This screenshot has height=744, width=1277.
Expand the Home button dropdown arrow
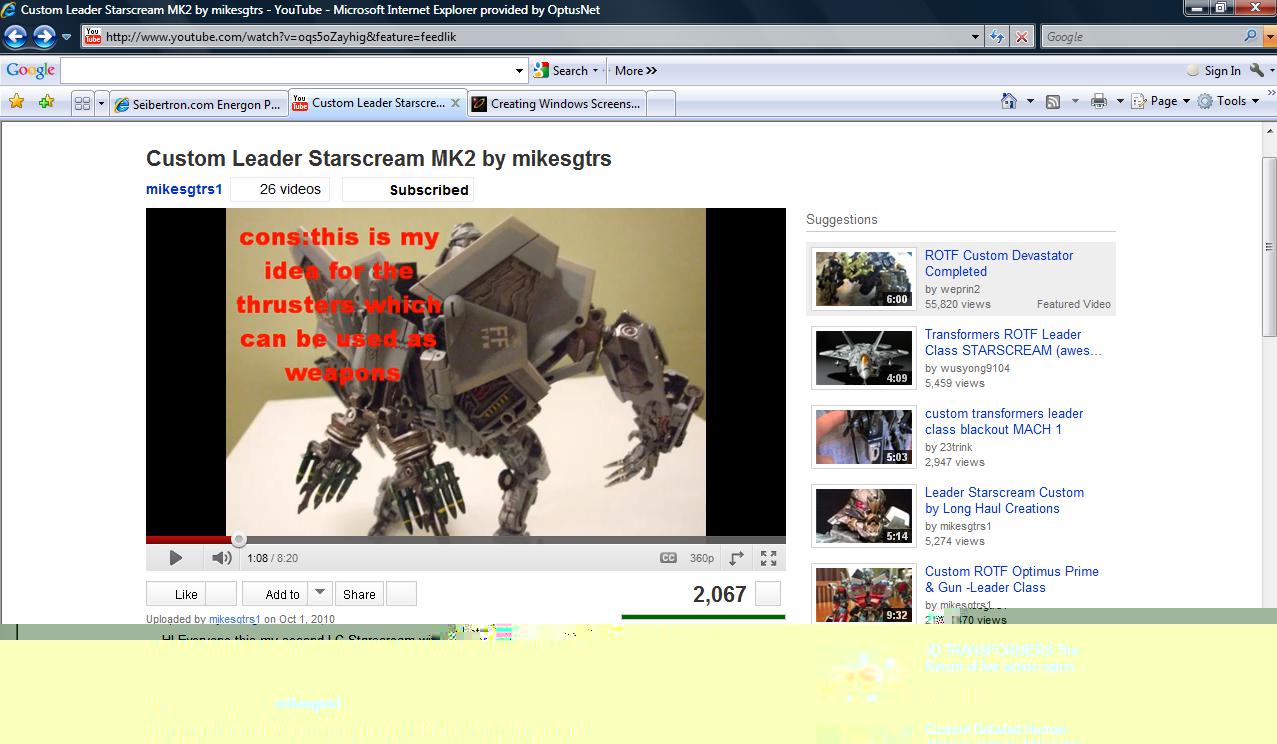[1029, 101]
